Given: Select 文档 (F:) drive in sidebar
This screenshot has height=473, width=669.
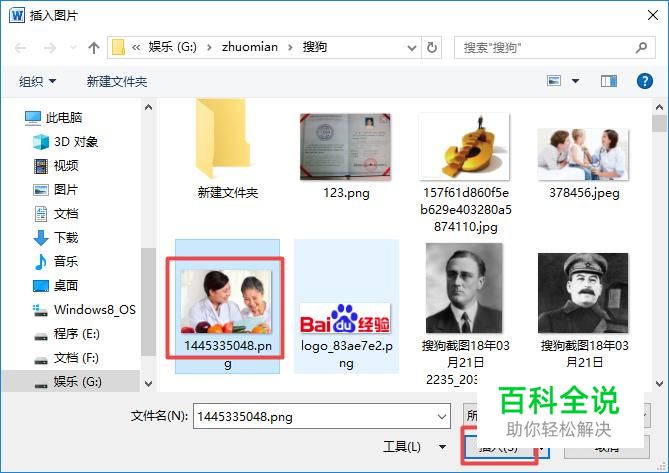Looking at the screenshot, I should click(67, 358).
